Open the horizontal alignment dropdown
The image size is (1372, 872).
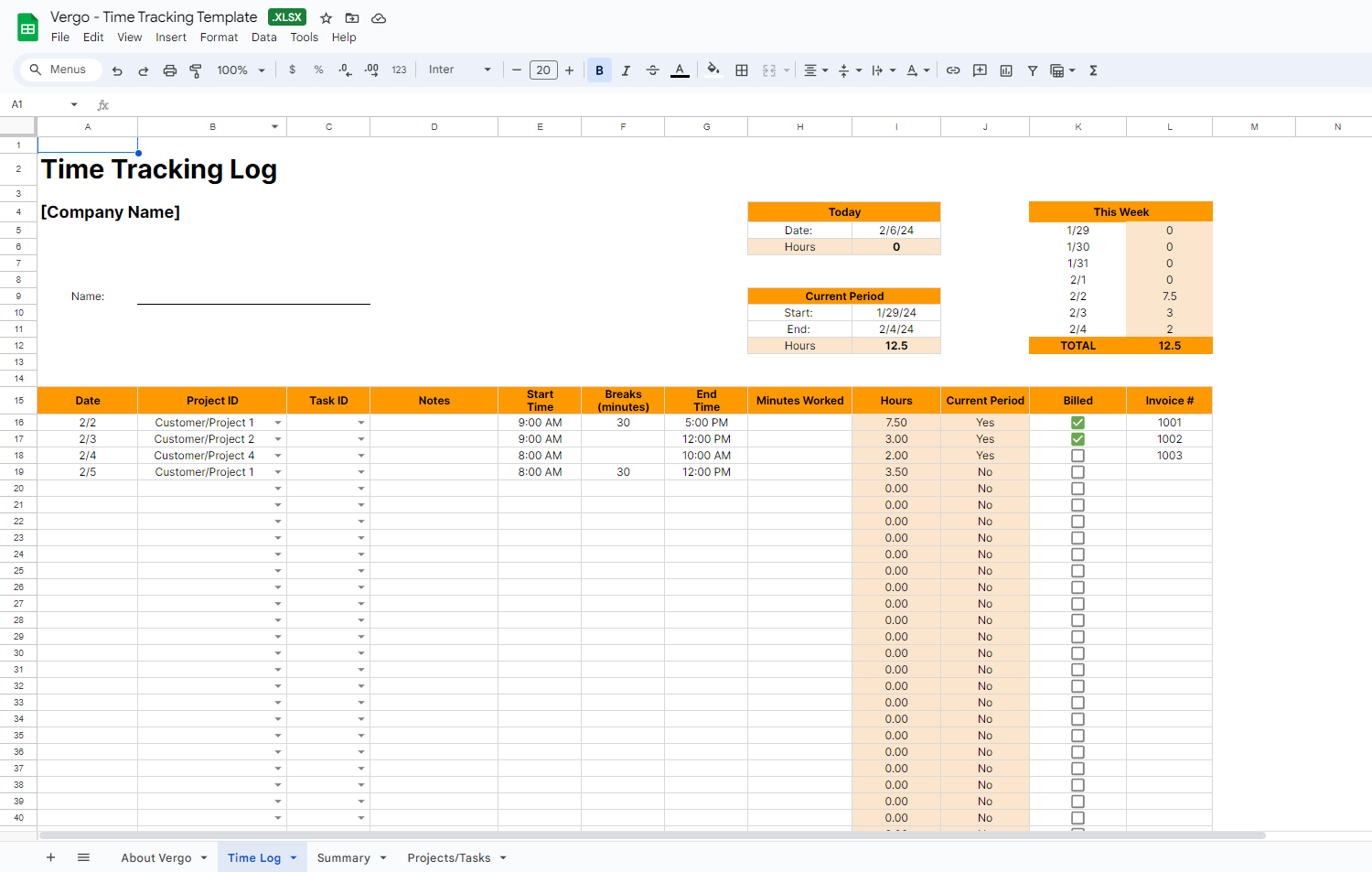[x=815, y=70]
